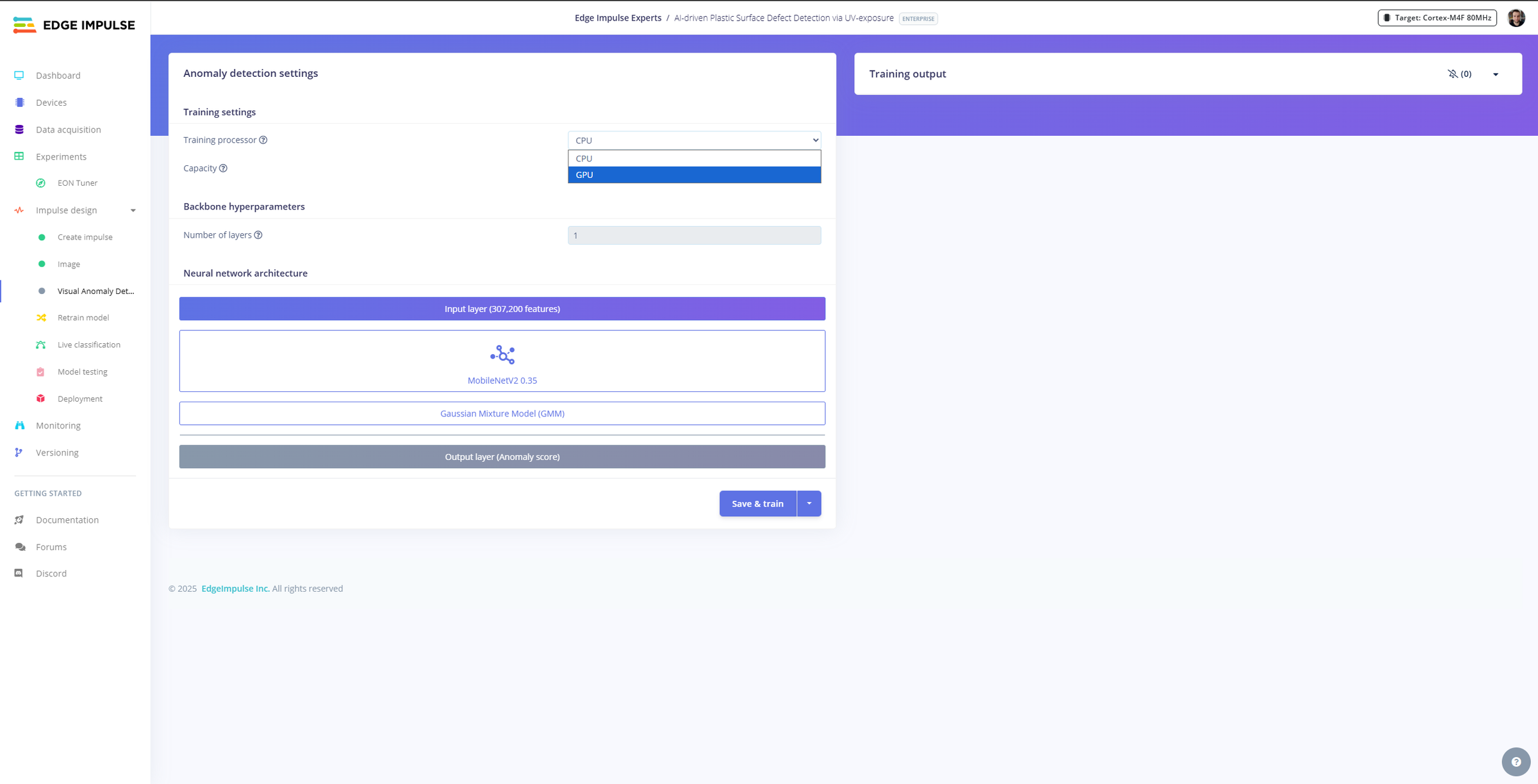Open the Dashboard monitor icon
1538x784 pixels.
pyautogui.click(x=19, y=76)
